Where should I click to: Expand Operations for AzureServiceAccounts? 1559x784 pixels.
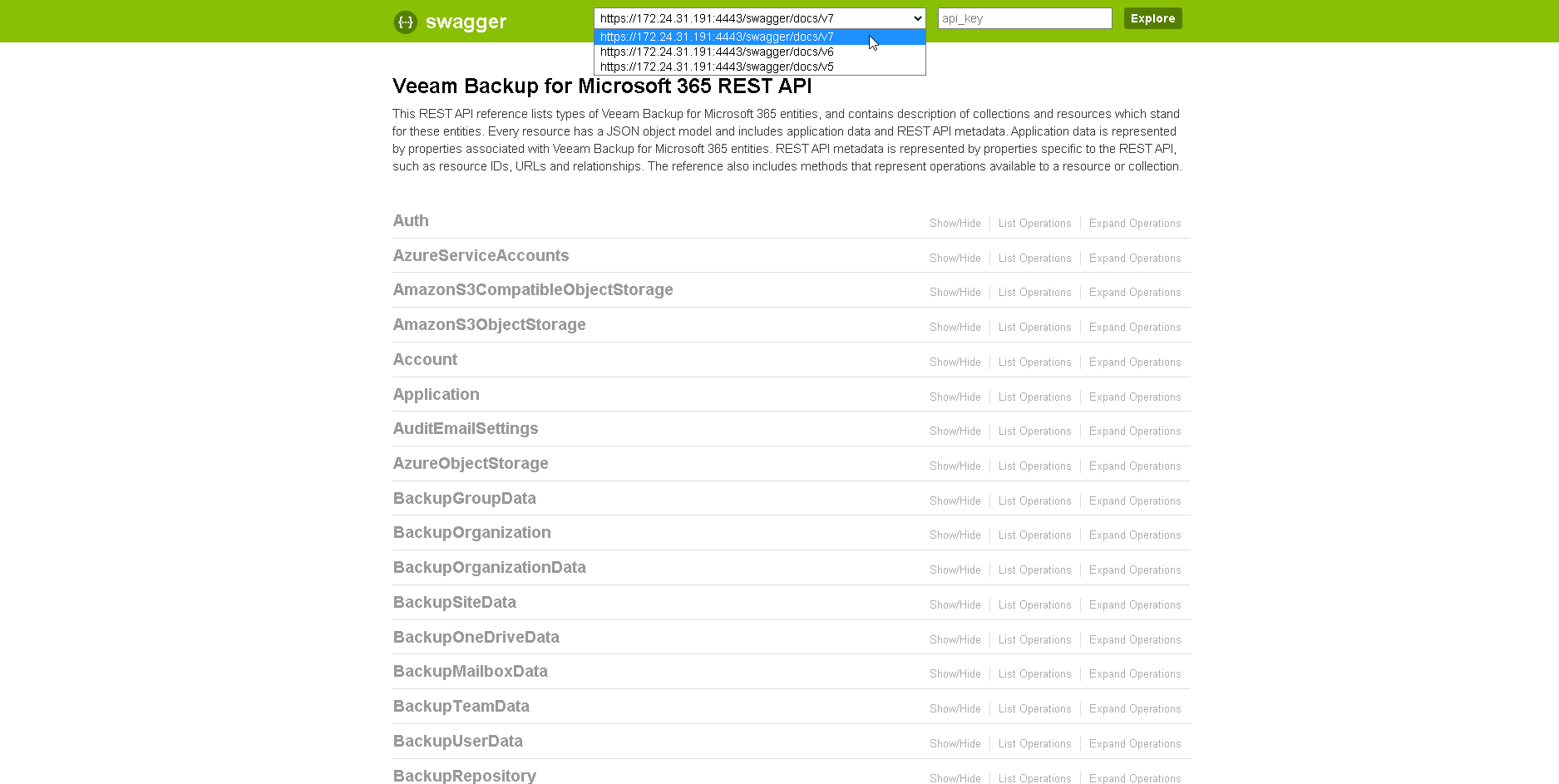pos(1135,259)
